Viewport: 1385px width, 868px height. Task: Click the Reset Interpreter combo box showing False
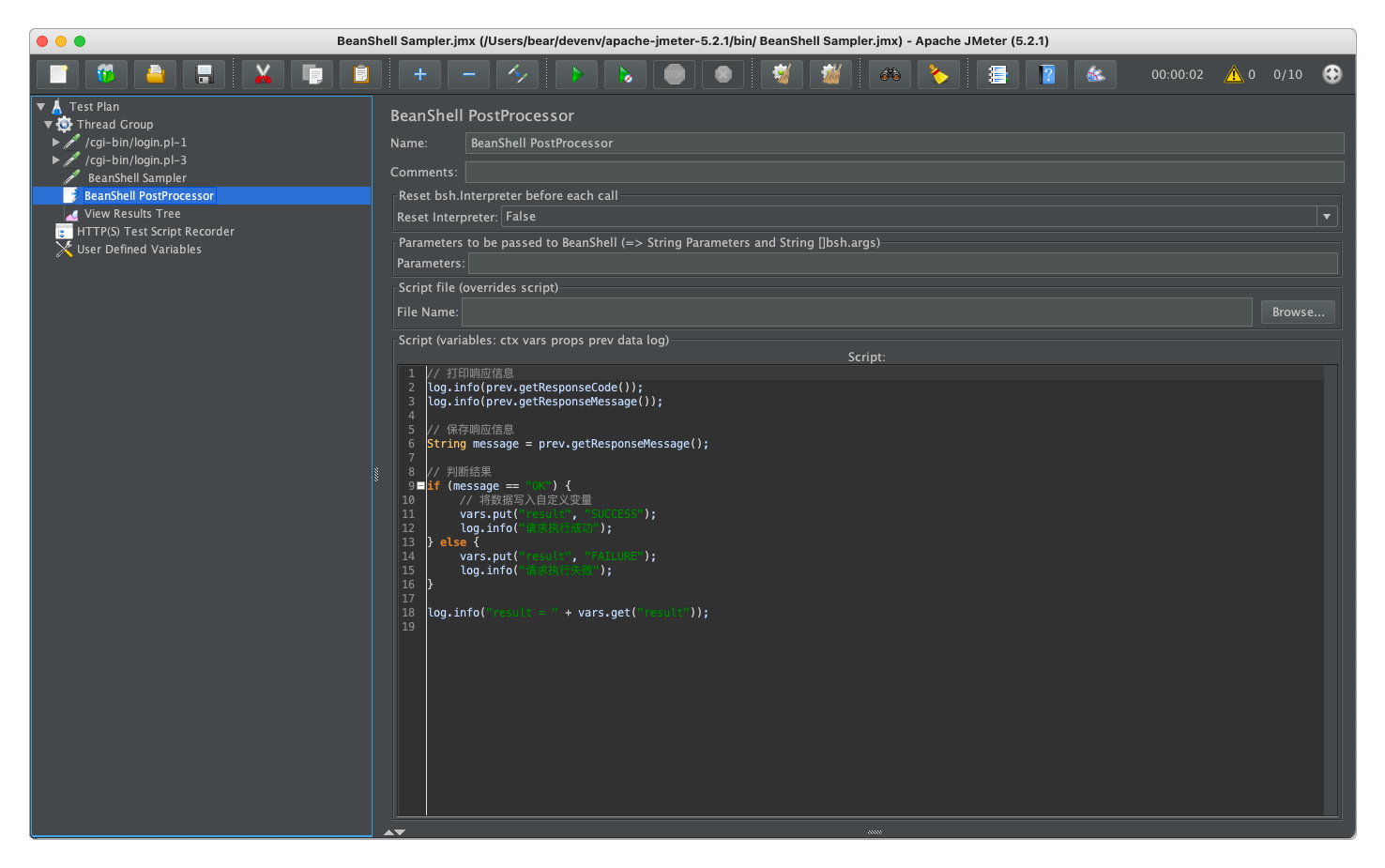[x=920, y=217]
